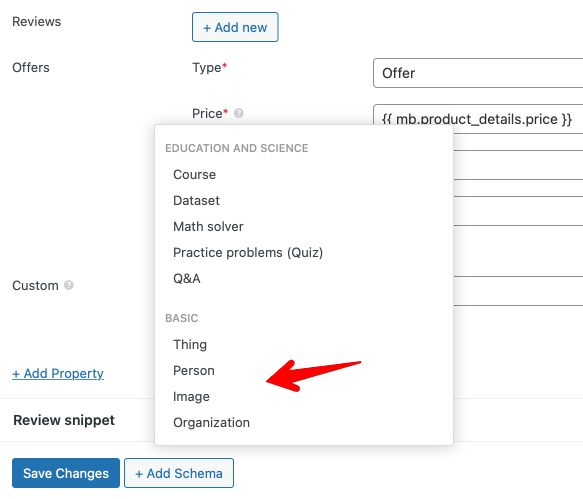Expand the Review snippet schema section

click(x=64, y=420)
